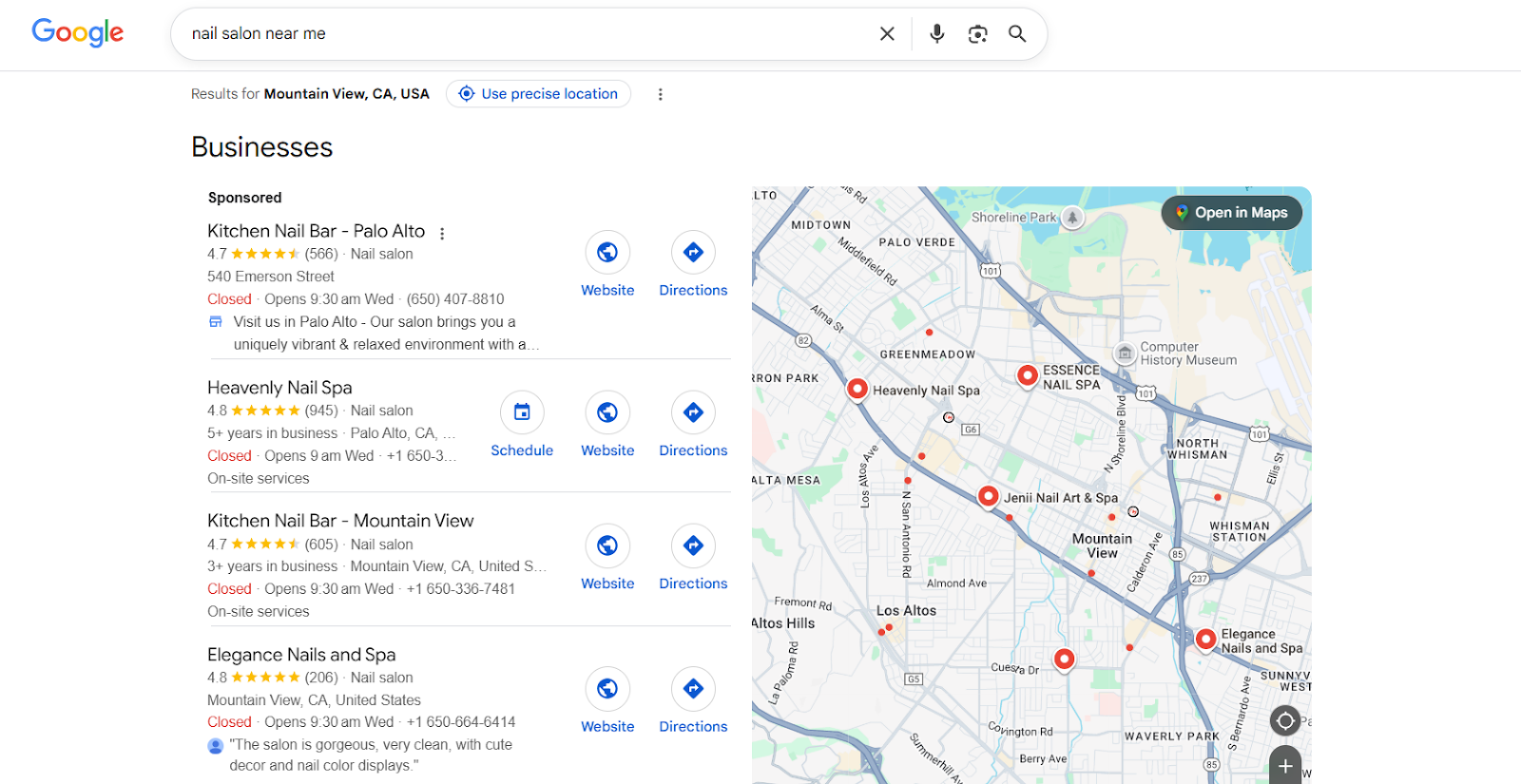
Task: Click Kitchen Nail Bar Palo Alto ad description
Action: tap(386, 334)
